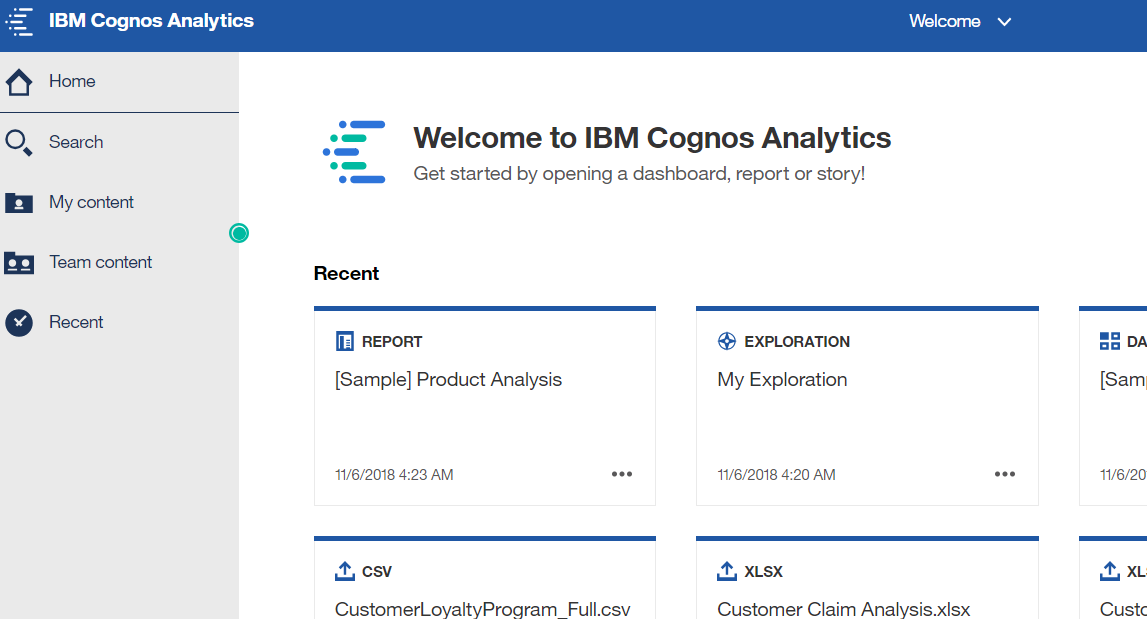Click the Welcome to IBM Cognos Analytics heading
This screenshot has height=619, width=1147.
(x=653, y=138)
